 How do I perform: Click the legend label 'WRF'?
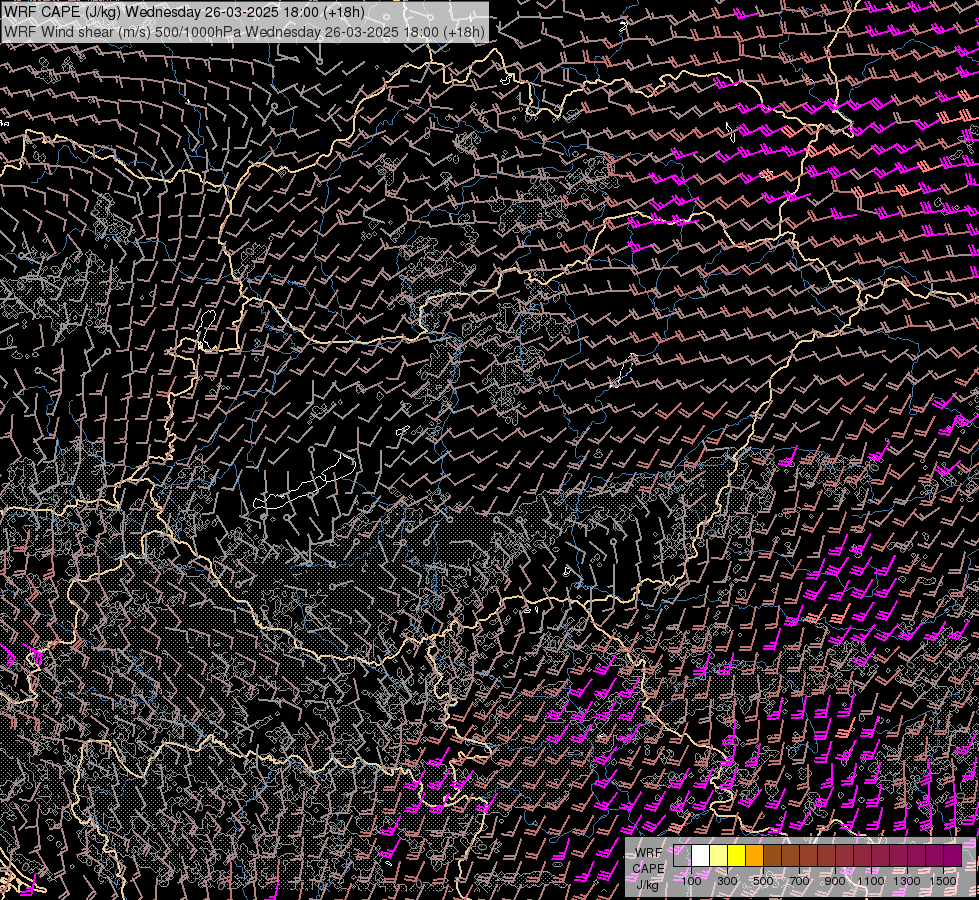pyautogui.click(x=648, y=853)
